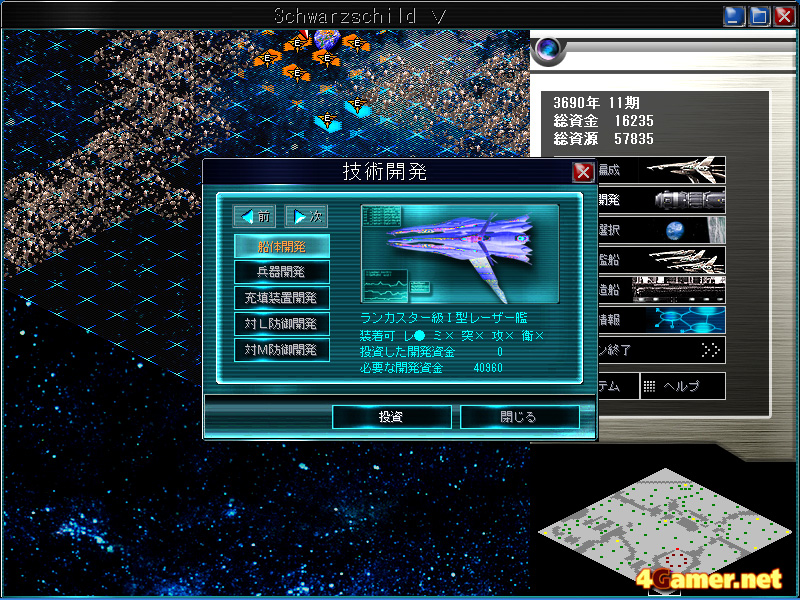This screenshot has width=800, height=600.
Task: Open the 充填装置開発 category
Action: point(282,298)
